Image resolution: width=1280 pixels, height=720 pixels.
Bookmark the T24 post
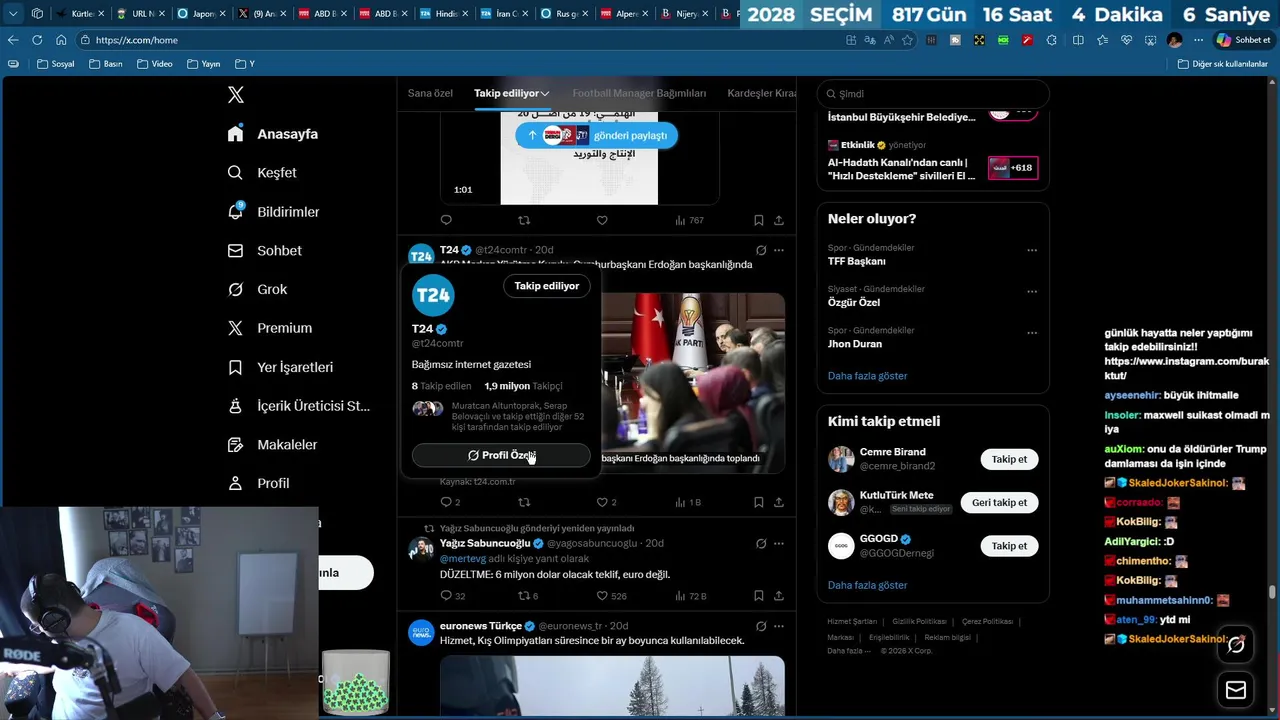(x=758, y=502)
